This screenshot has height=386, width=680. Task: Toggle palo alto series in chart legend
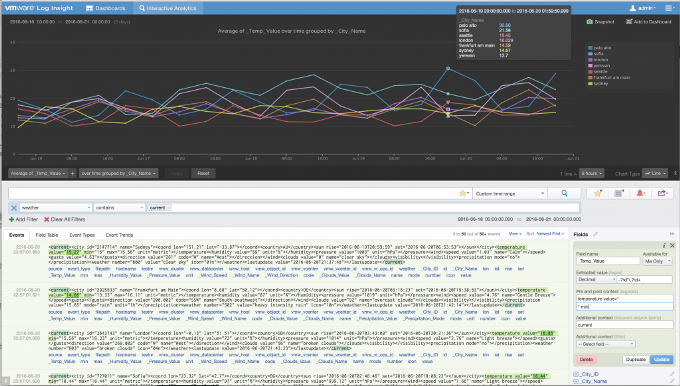point(599,48)
